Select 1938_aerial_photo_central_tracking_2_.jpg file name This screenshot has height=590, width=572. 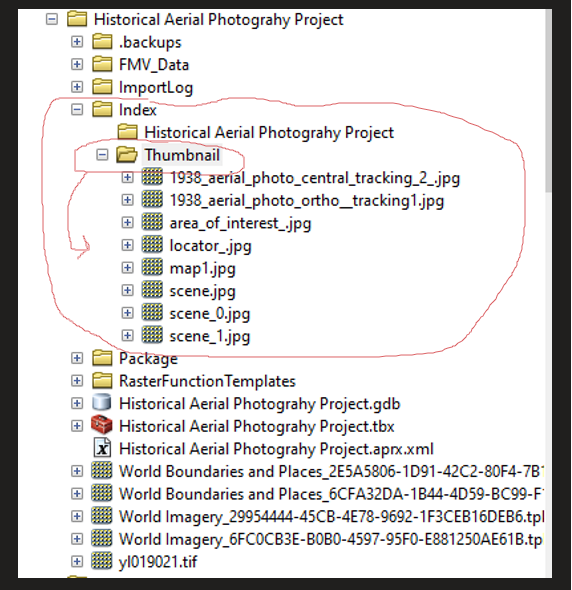pos(315,178)
